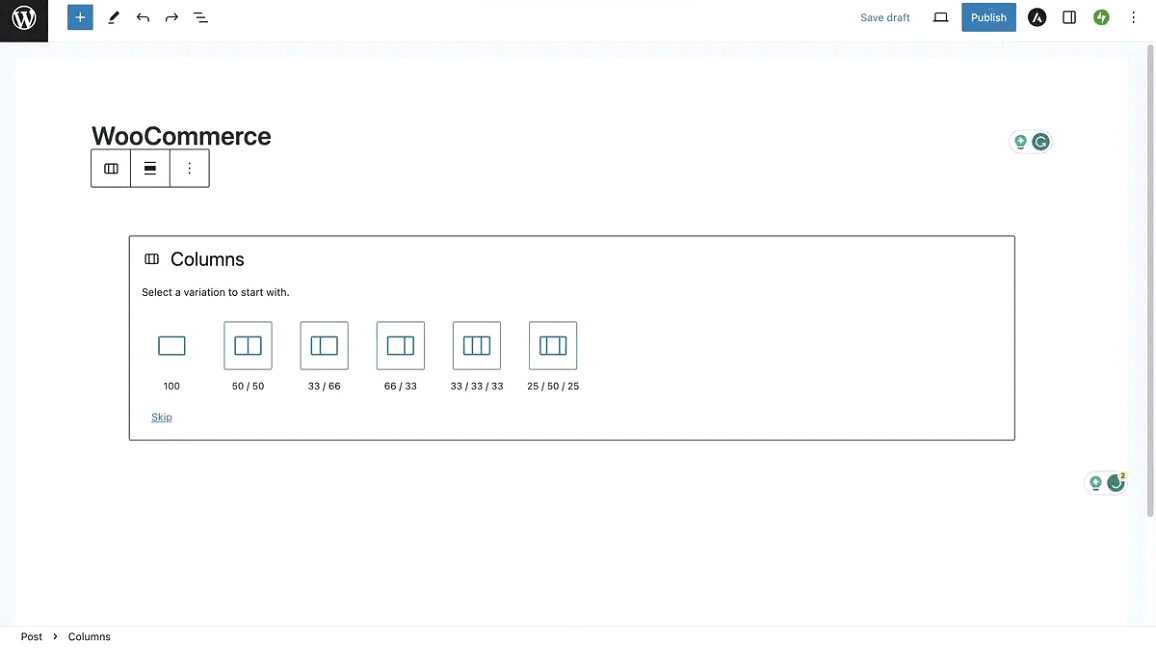Open the Astra settings icon
Image resolution: width=1156 pixels, height=648 pixels.
point(1037,18)
